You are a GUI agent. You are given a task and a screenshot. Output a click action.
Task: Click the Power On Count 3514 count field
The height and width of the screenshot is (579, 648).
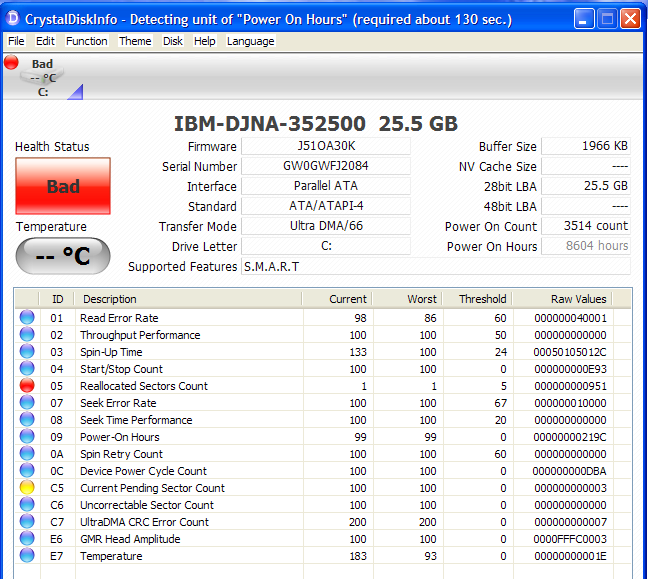(586, 226)
